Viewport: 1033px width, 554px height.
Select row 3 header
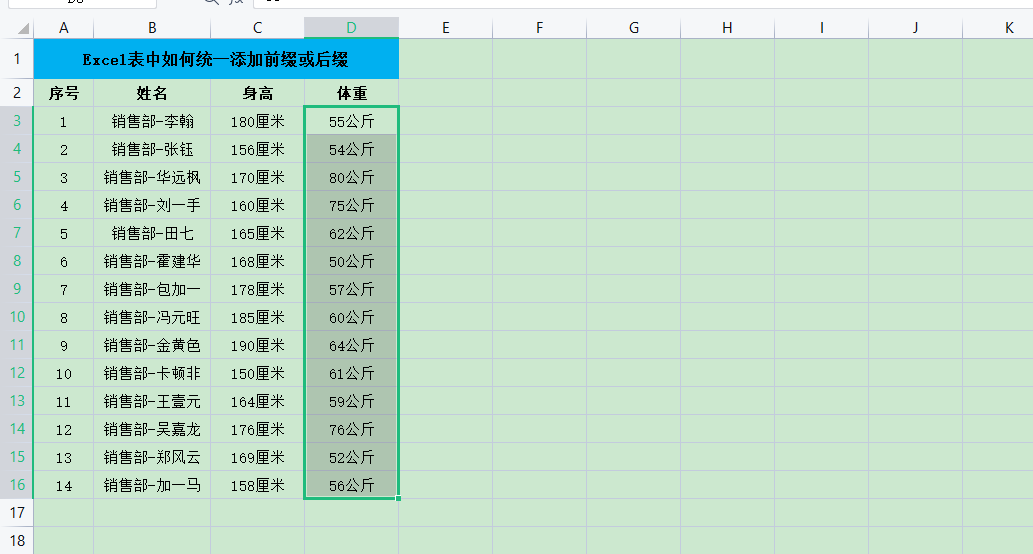pyautogui.click(x=16, y=121)
